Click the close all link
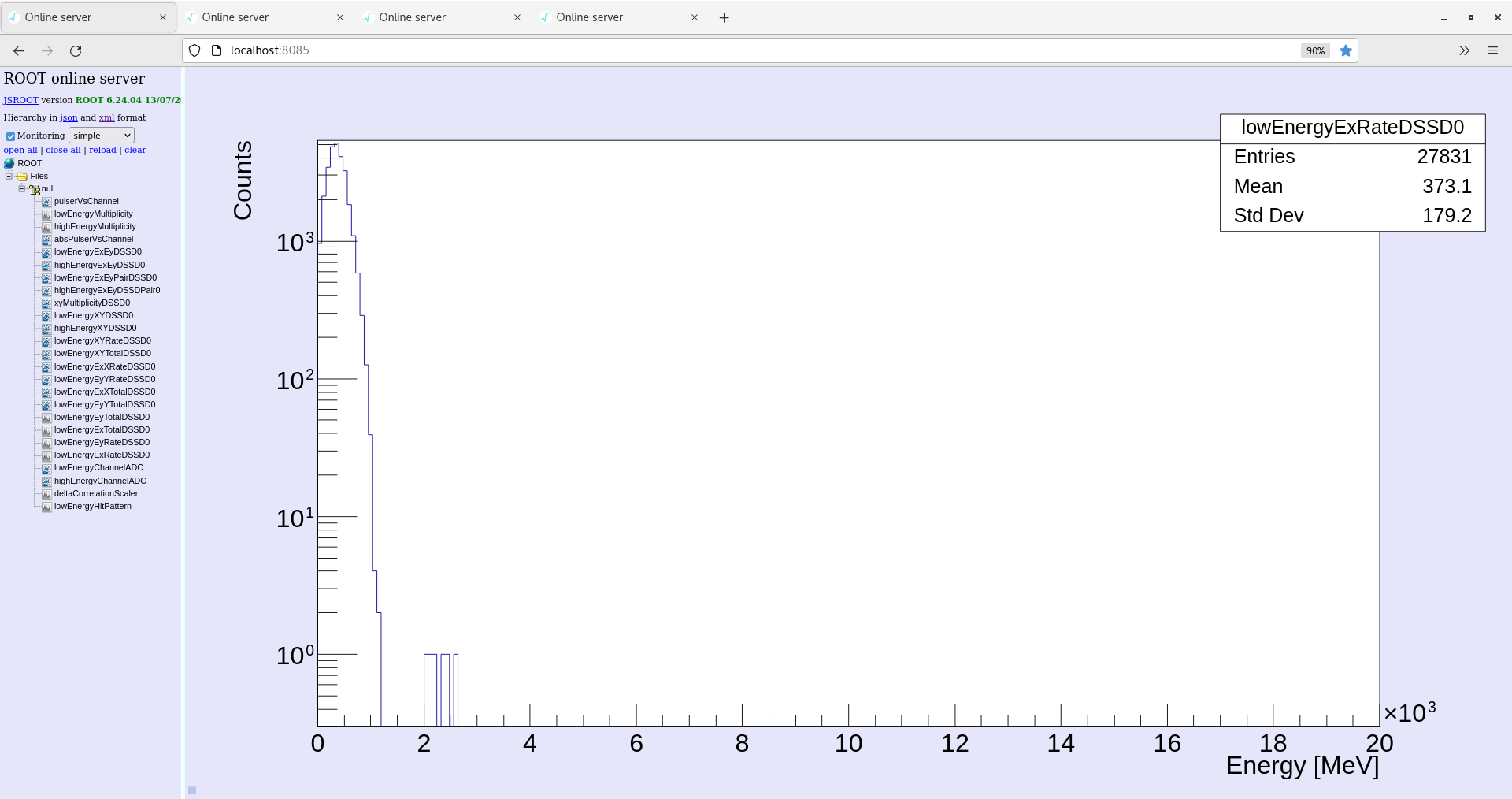The width and height of the screenshot is (1512, 799). (x=63, y=150)
